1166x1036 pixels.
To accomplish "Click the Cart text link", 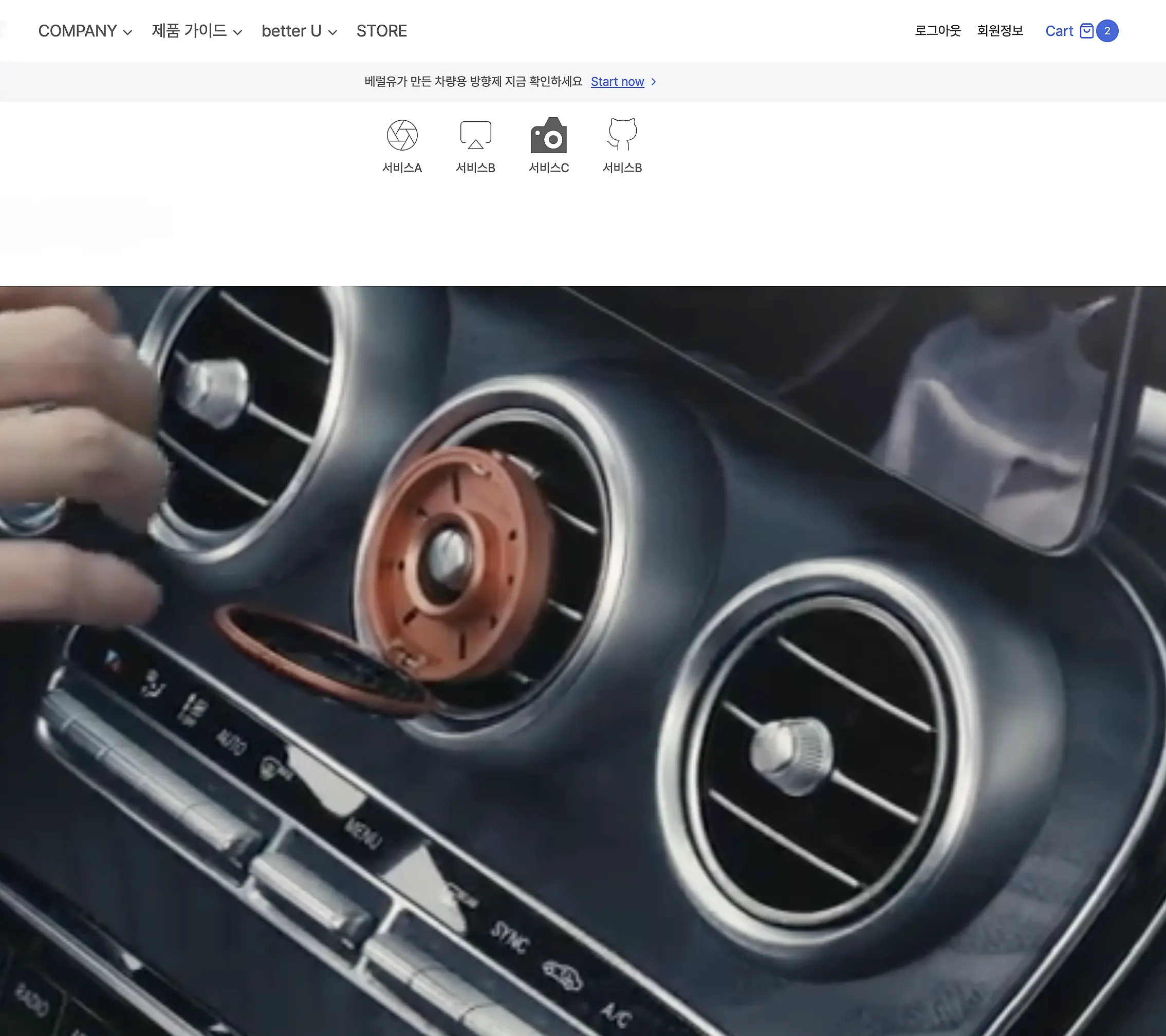I will pos(1059,31).
